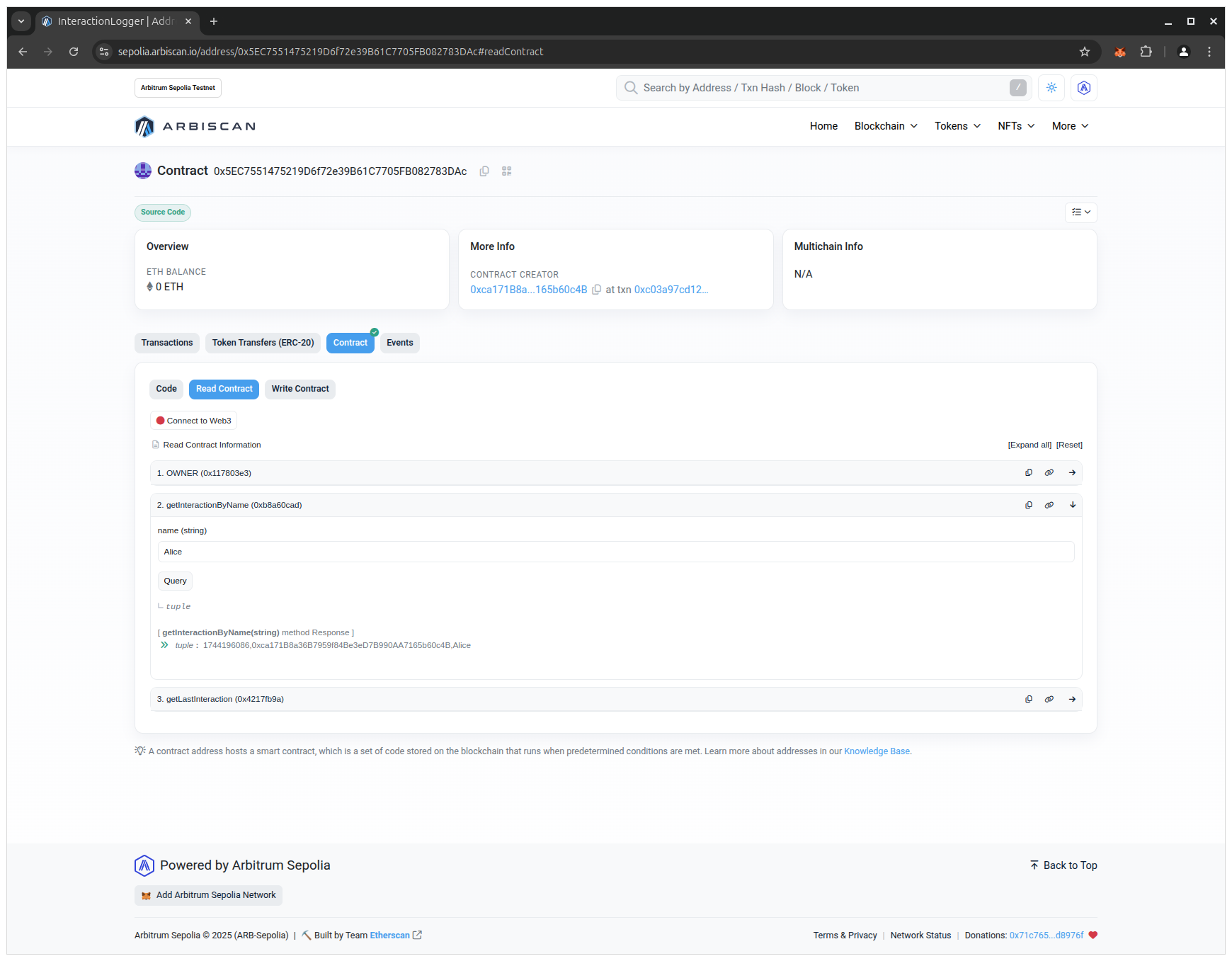Viewport: 1232px width, 961px height.
Task: Click the Arbiscan network logo button
Action: coord(1083,88)
